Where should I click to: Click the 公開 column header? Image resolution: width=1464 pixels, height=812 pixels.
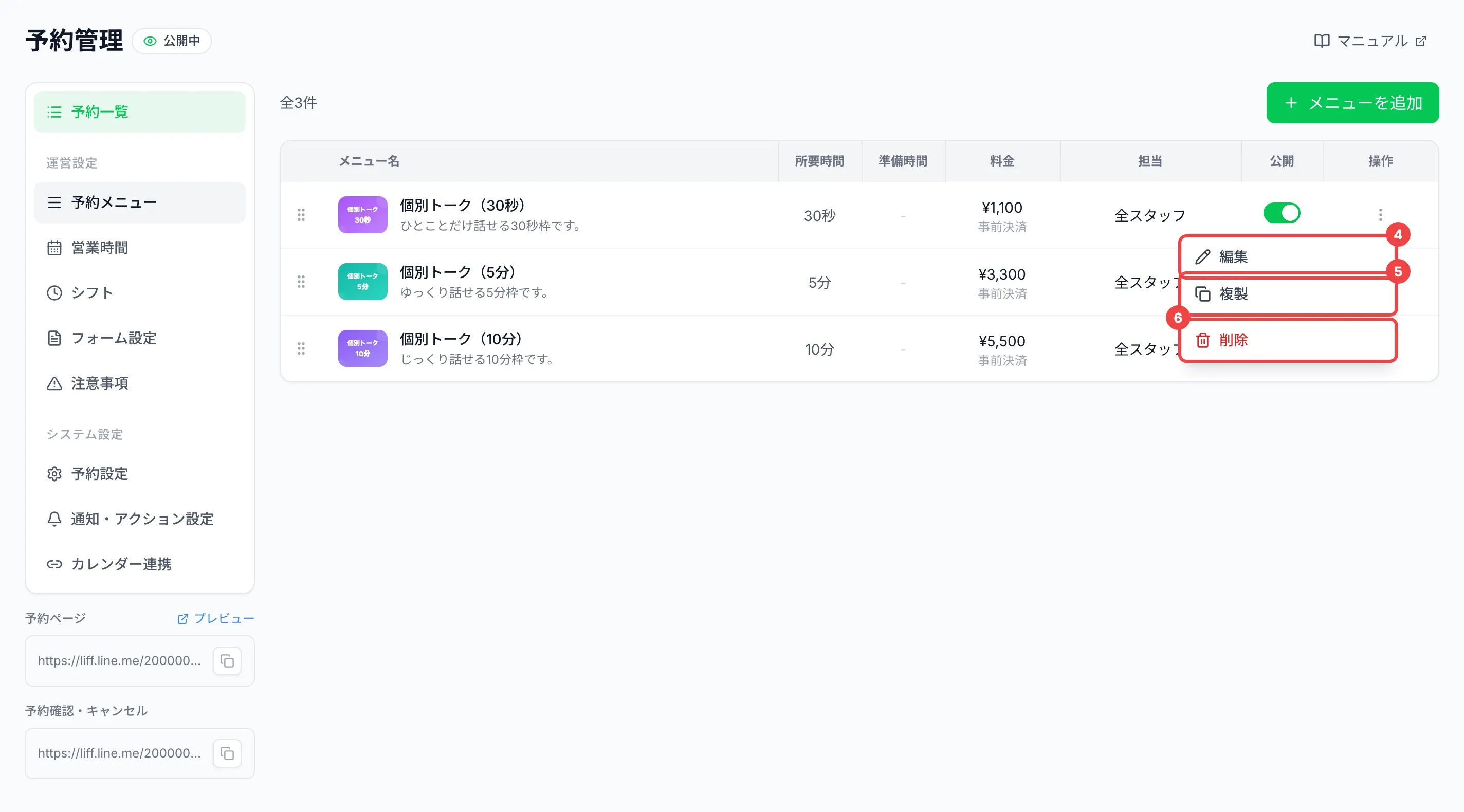(1282, 161)
